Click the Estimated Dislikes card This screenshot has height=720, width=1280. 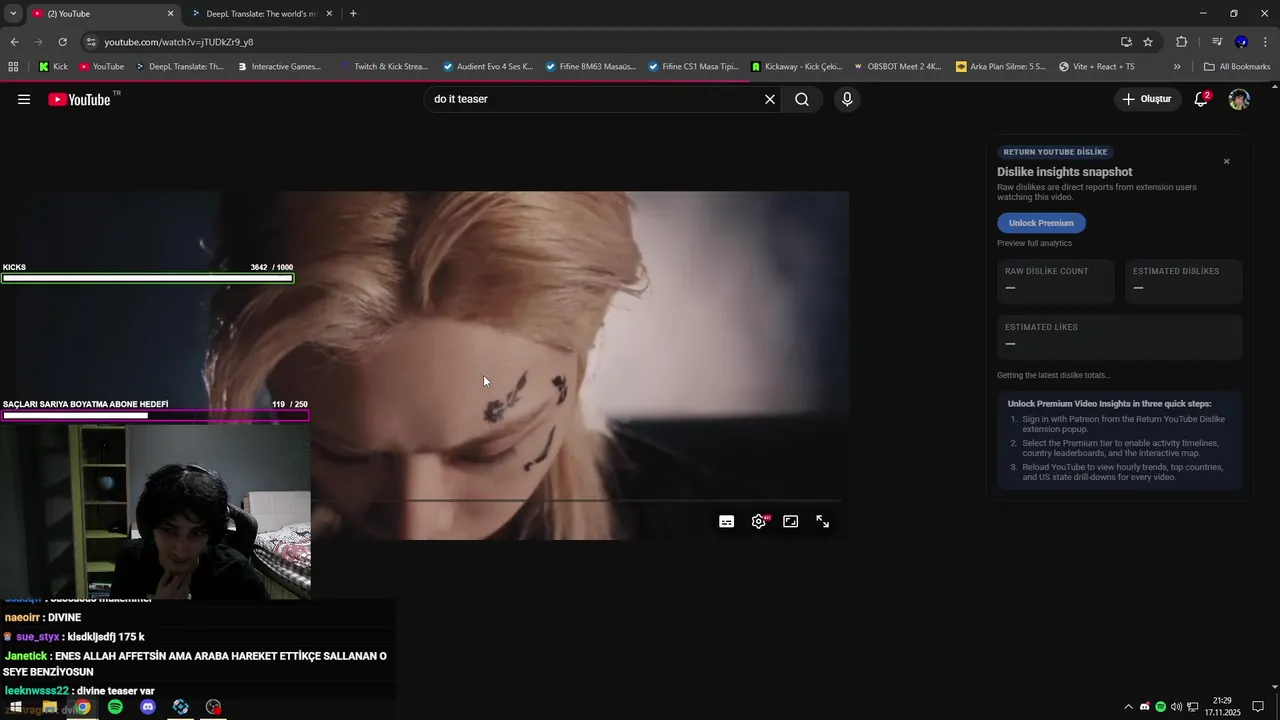click(x=1184, y=281)
